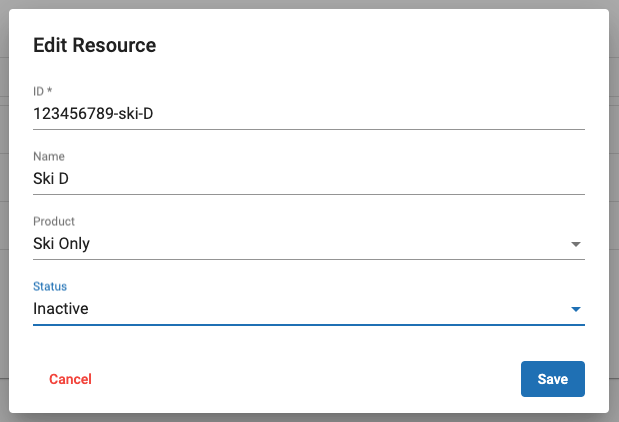Click the Product dropdown arrow icon
This screenshot has width=619, height=422.
575,244
